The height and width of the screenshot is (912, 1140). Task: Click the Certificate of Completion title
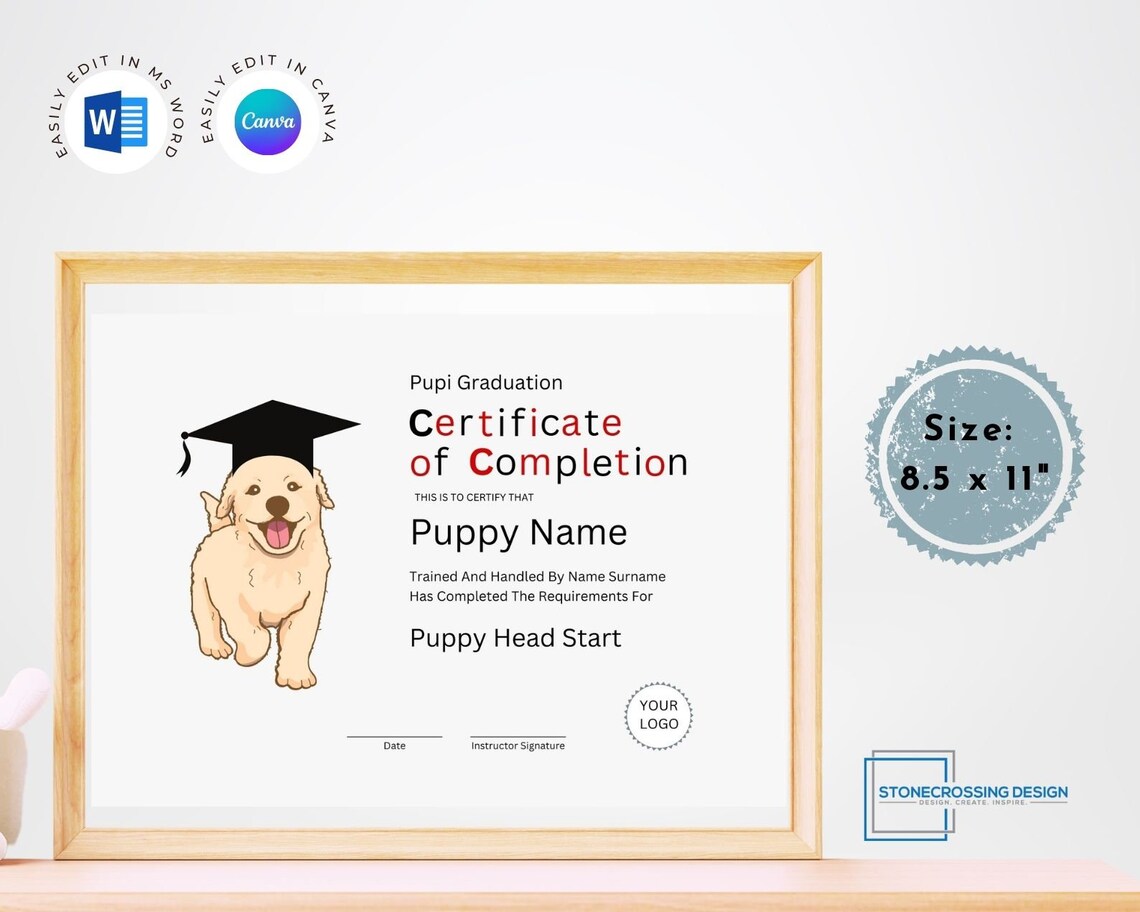[548, 443]
